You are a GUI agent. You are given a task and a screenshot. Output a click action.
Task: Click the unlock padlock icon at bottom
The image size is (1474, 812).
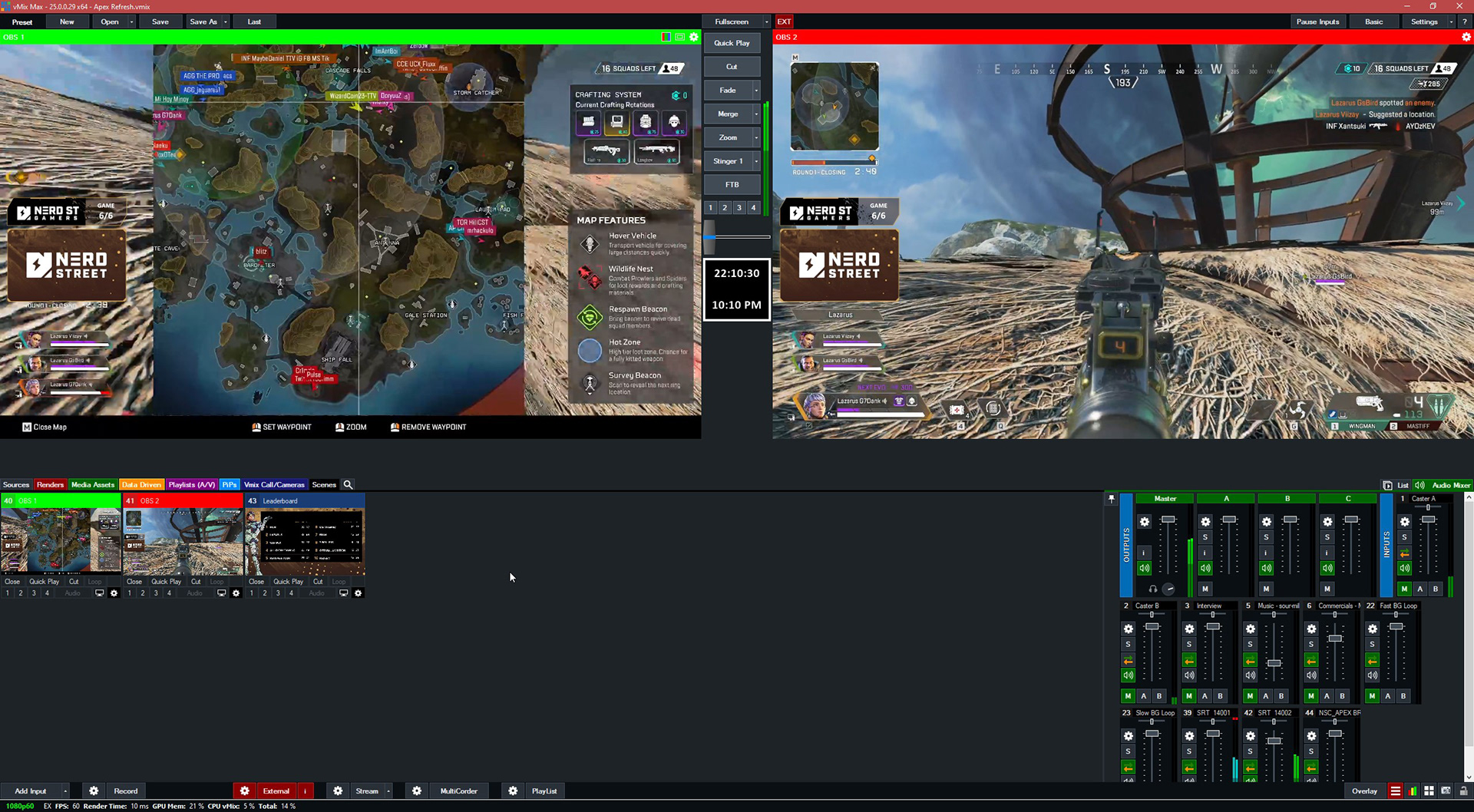pos(1463,791)
